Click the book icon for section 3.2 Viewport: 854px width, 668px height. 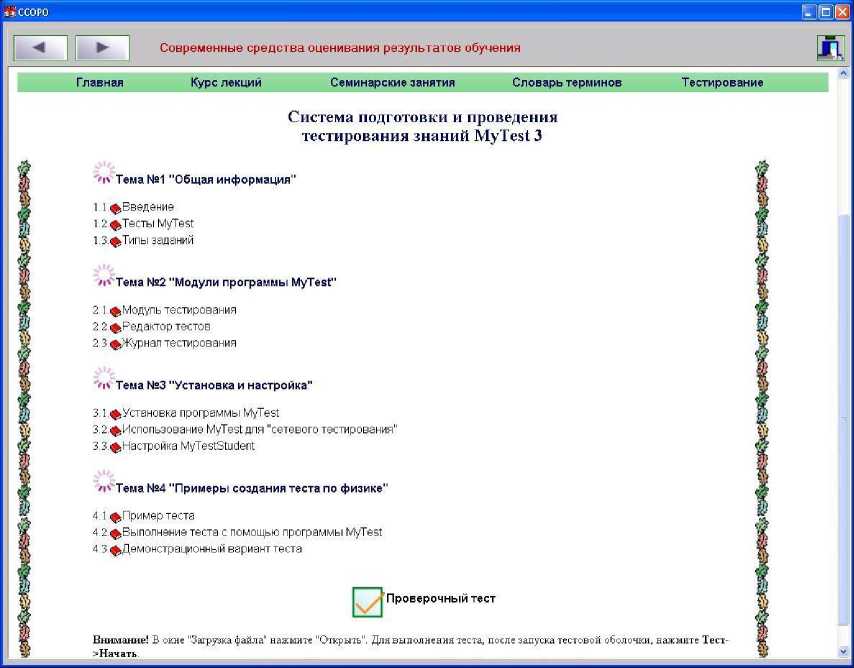click(x=115, y=431)
